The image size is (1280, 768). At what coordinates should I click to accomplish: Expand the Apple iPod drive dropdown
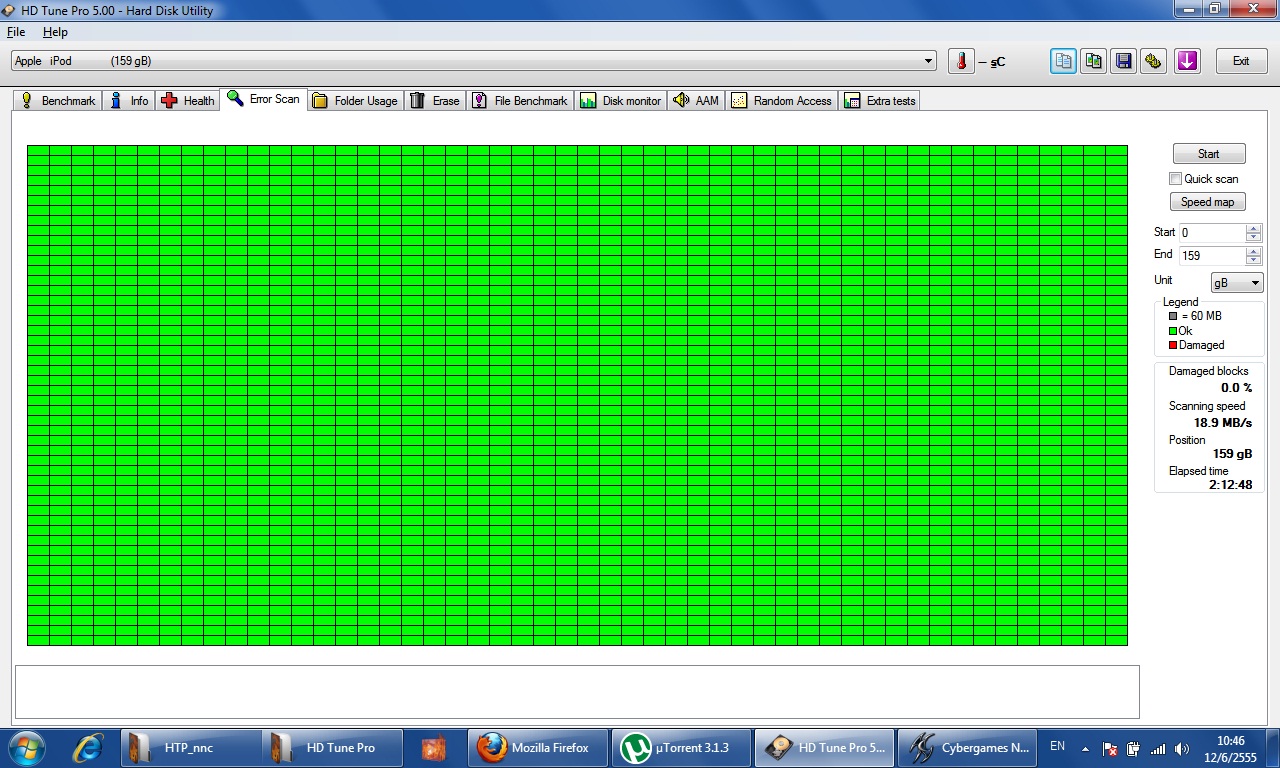929,61
